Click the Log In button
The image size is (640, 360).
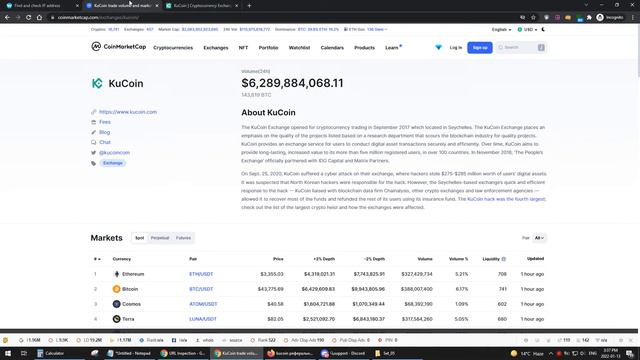click(x=456, y=48)
